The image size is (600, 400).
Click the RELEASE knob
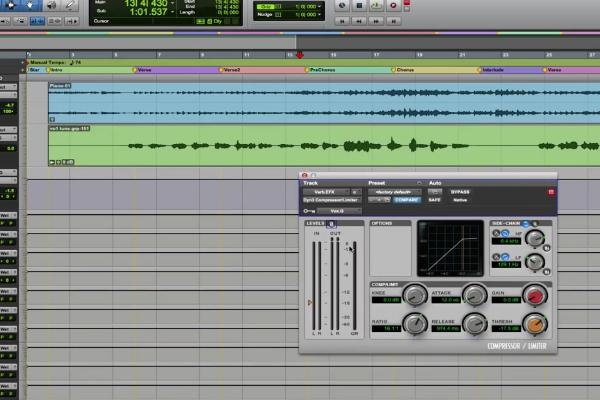pyautogui.click(x=474, y=324)
